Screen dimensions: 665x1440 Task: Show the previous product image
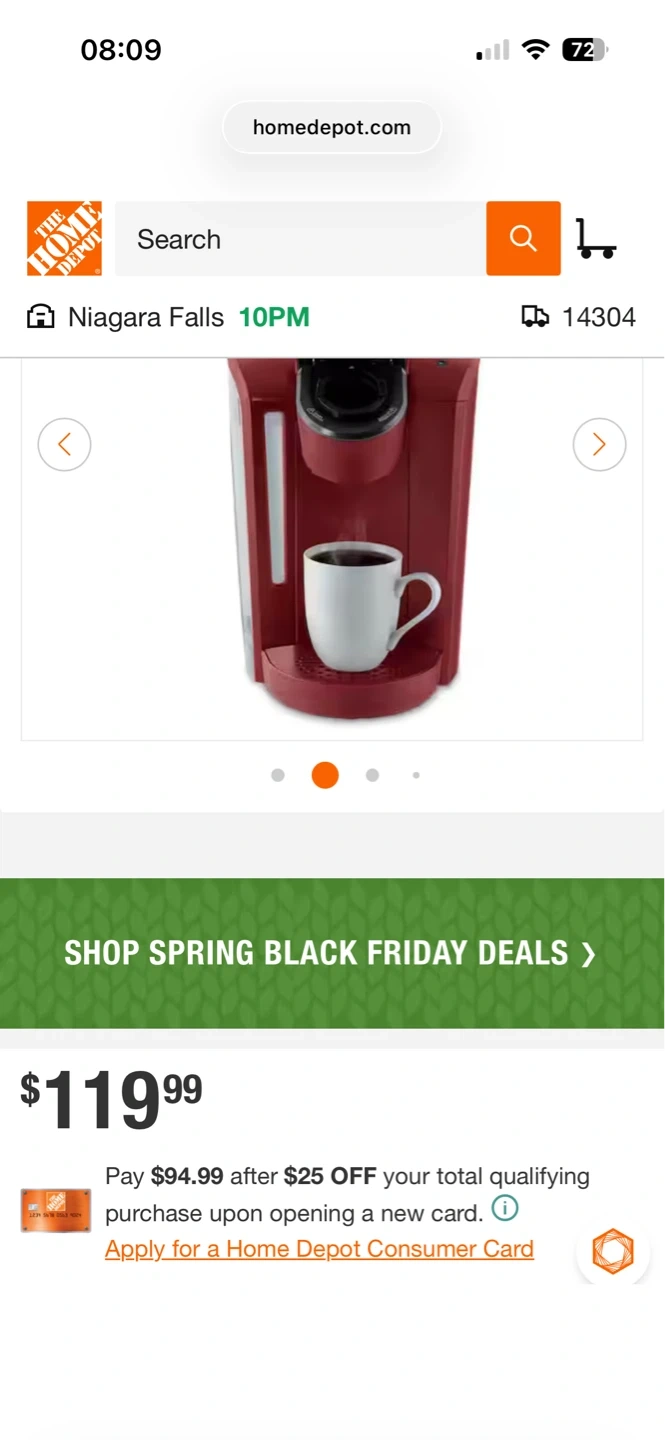65,444
